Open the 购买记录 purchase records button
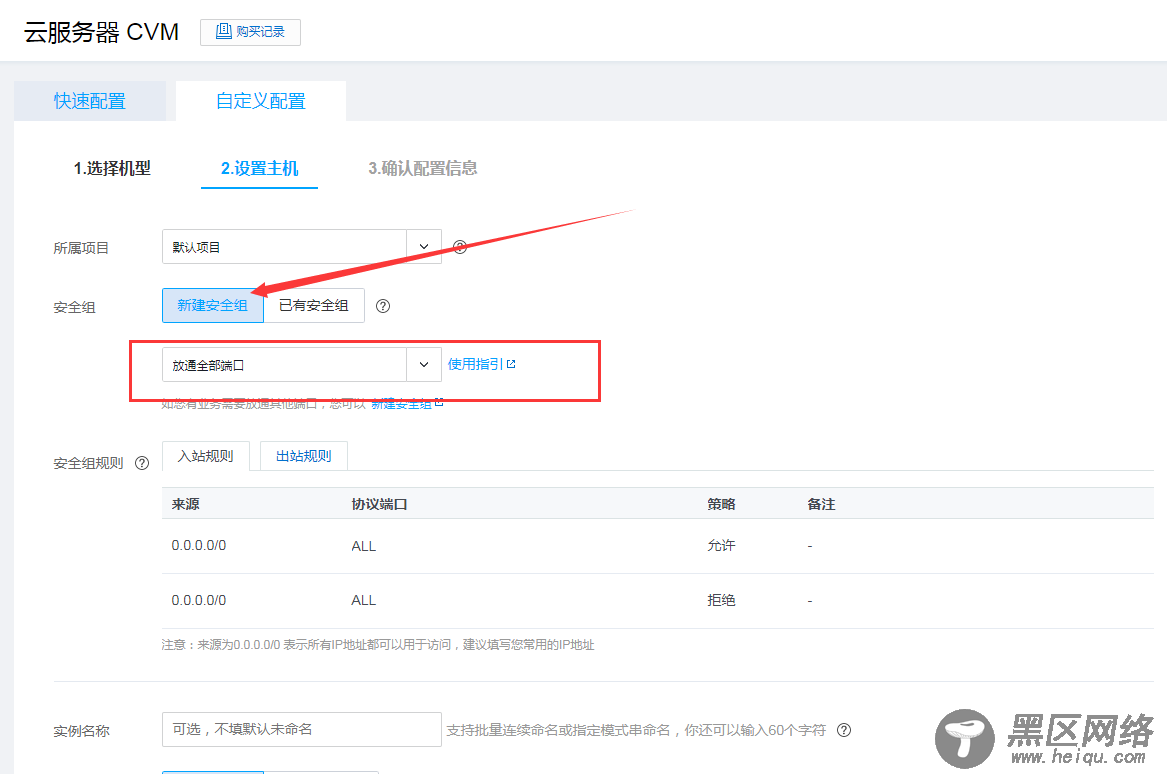The image size is (1167, 774). click(250, 32)
